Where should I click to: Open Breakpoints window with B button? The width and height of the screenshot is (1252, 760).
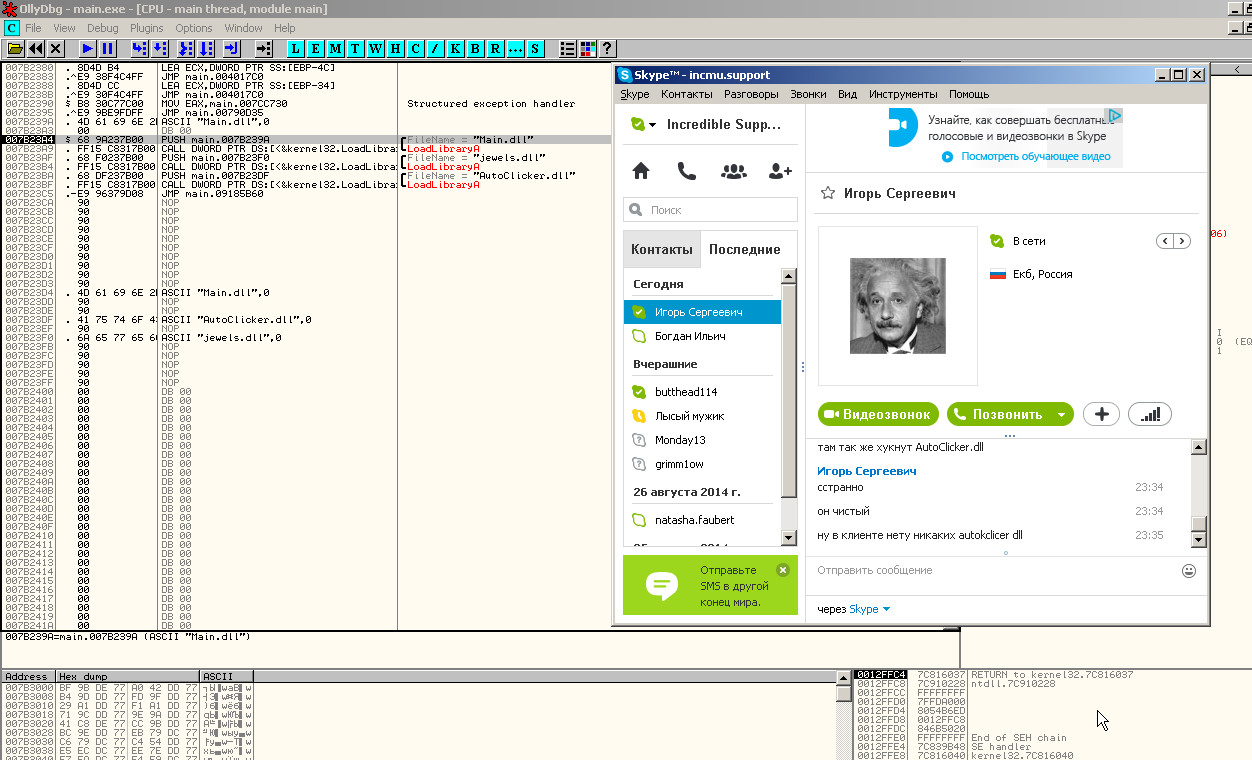[476, 48]
